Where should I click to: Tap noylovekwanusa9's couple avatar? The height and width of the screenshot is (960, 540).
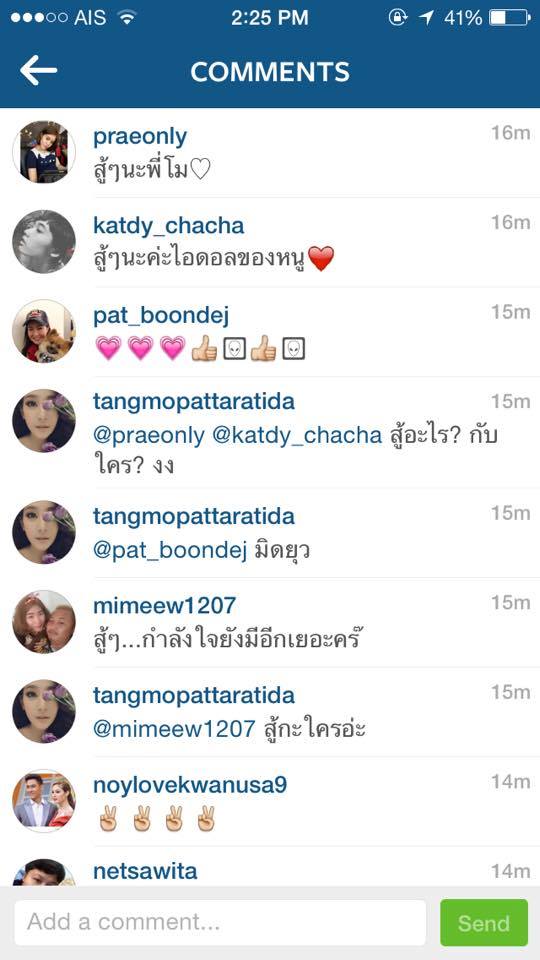point(44,800)
